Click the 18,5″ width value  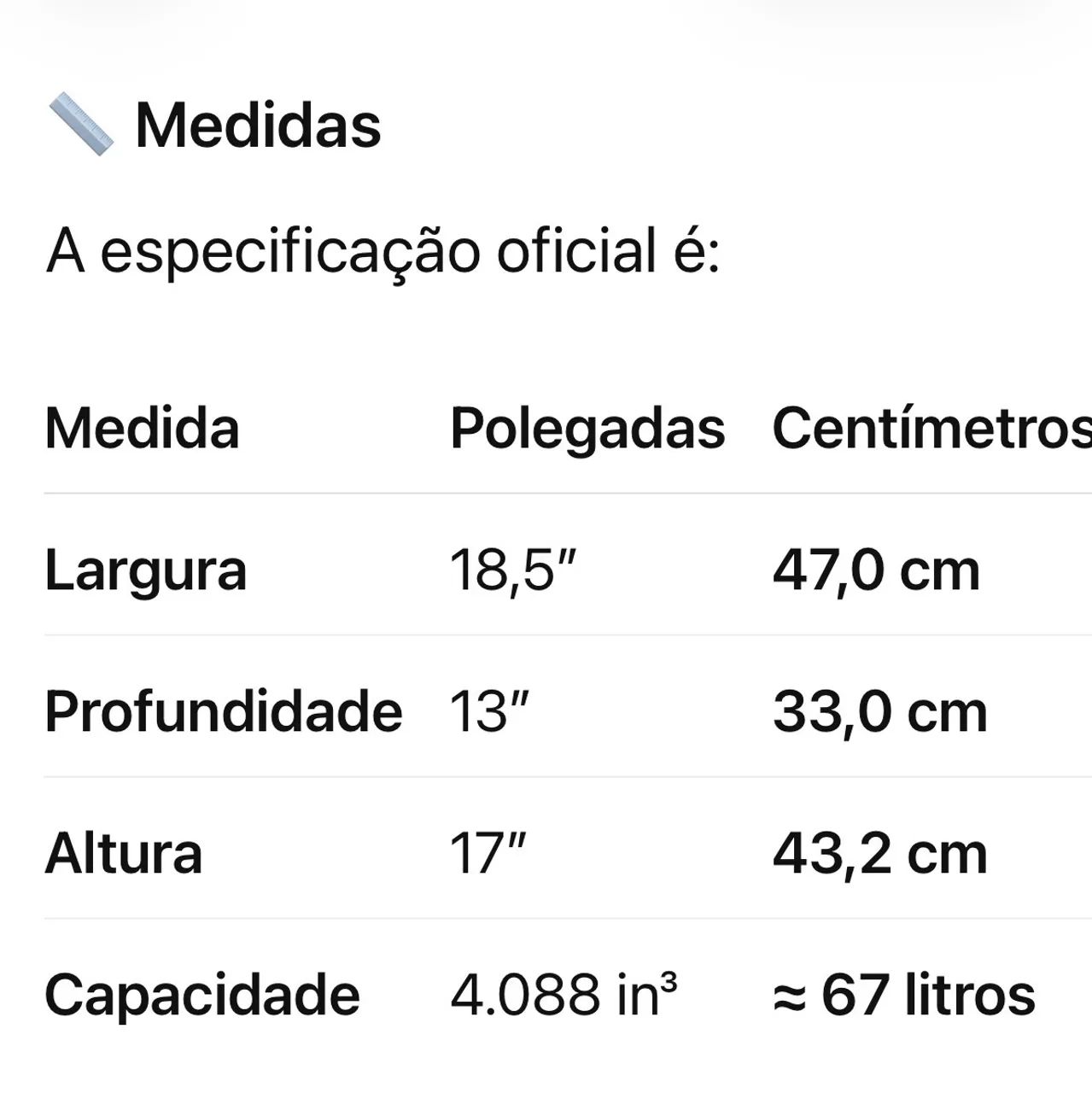pos(513,570)
